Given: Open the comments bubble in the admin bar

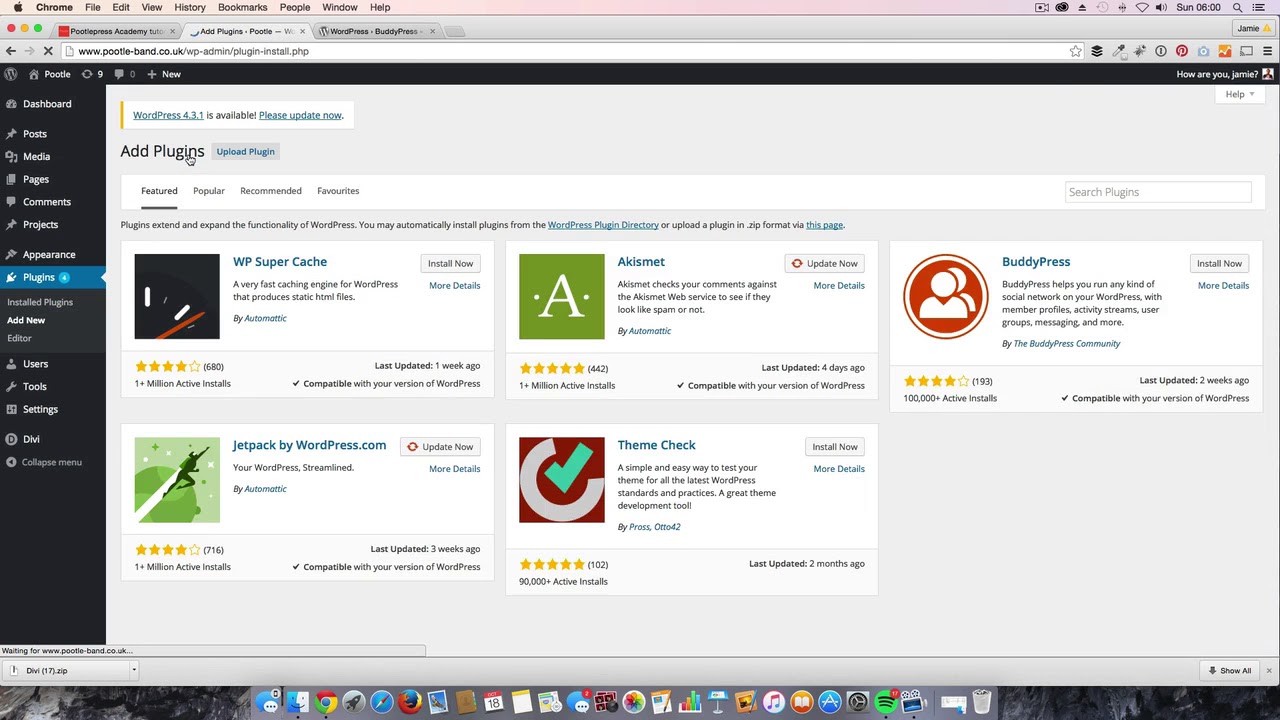Looking at the screenshot, I should pos(124,74).
